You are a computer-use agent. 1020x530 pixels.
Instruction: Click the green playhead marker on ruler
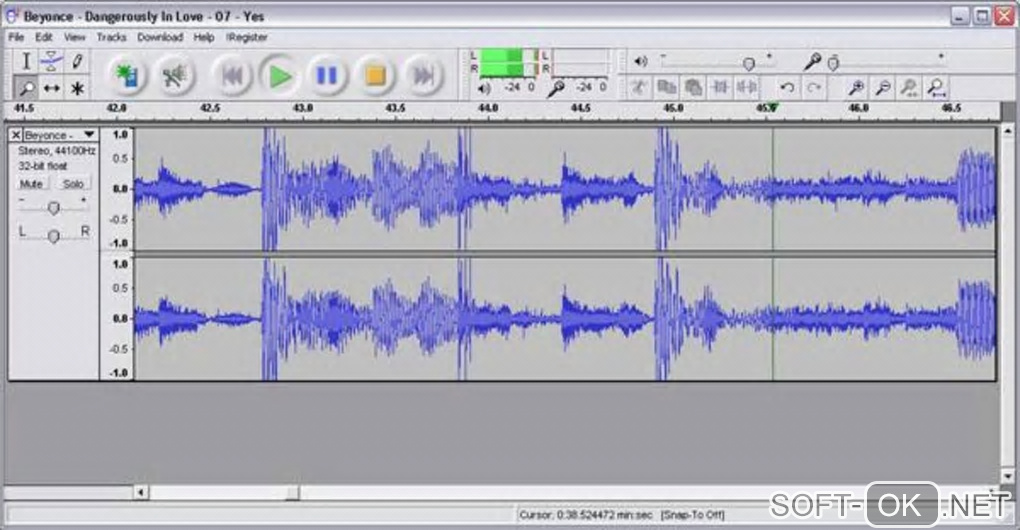[773, 108]
